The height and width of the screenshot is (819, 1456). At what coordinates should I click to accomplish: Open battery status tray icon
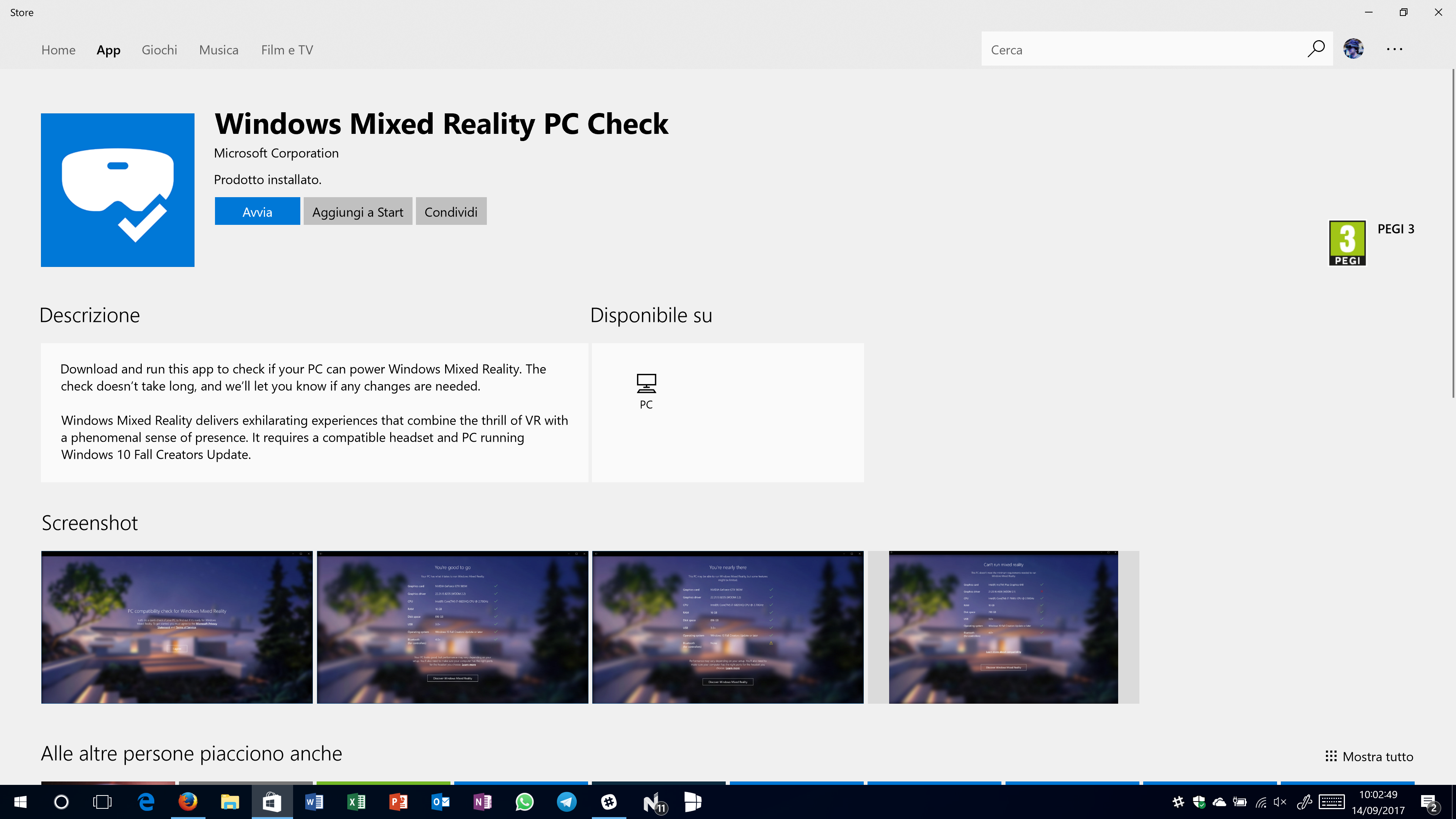[x=1240, y=802]
